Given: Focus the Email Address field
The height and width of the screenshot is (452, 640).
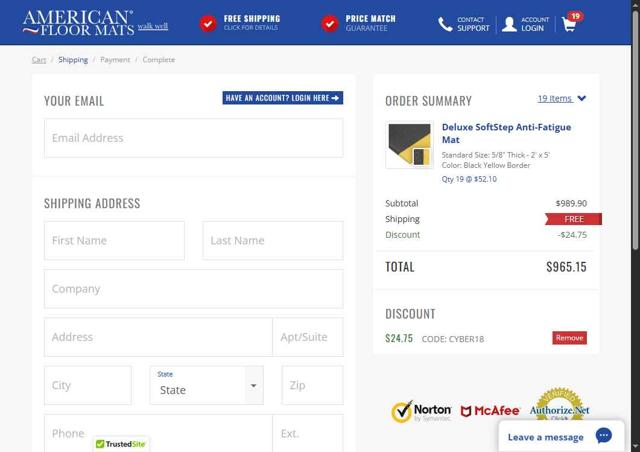Looking at the screenshot, I should tap(193, 138).
